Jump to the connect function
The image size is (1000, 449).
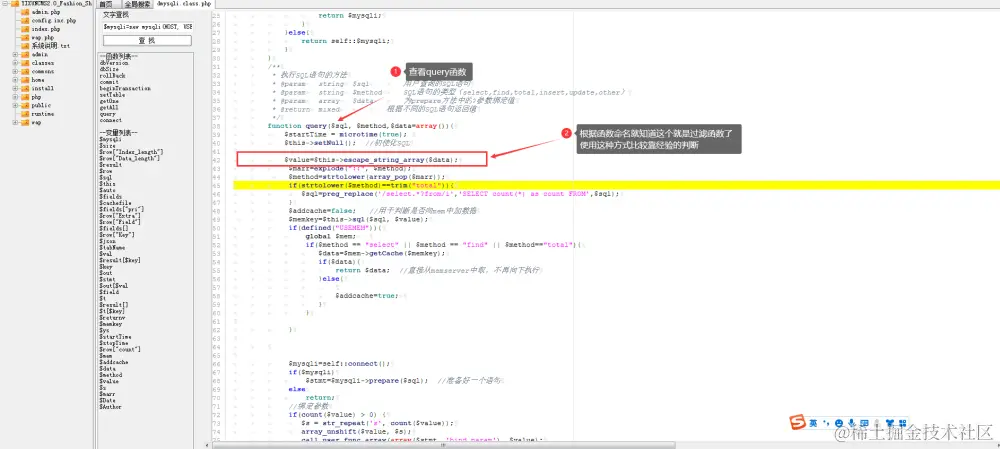tap(111, 120)
